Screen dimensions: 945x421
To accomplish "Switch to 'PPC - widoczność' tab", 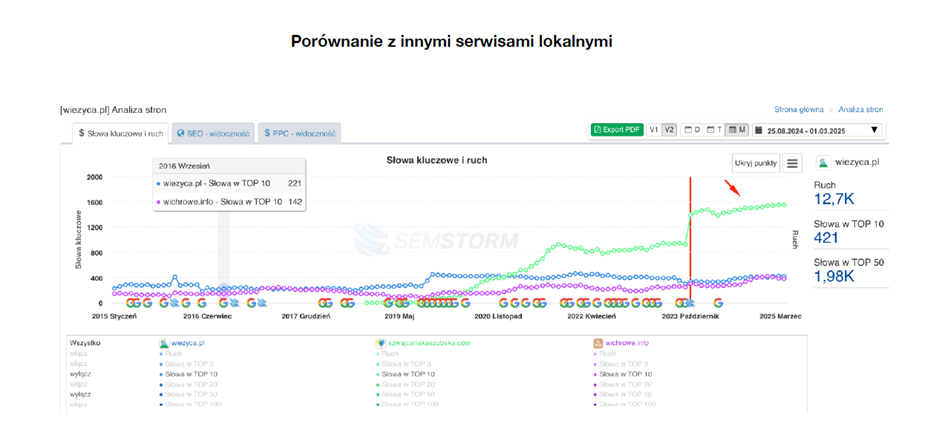I will [300, 134].
